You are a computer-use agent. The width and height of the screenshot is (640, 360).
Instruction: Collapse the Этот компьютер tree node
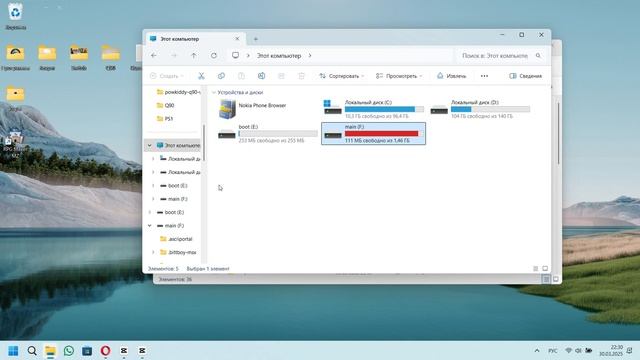pos(149,145)
